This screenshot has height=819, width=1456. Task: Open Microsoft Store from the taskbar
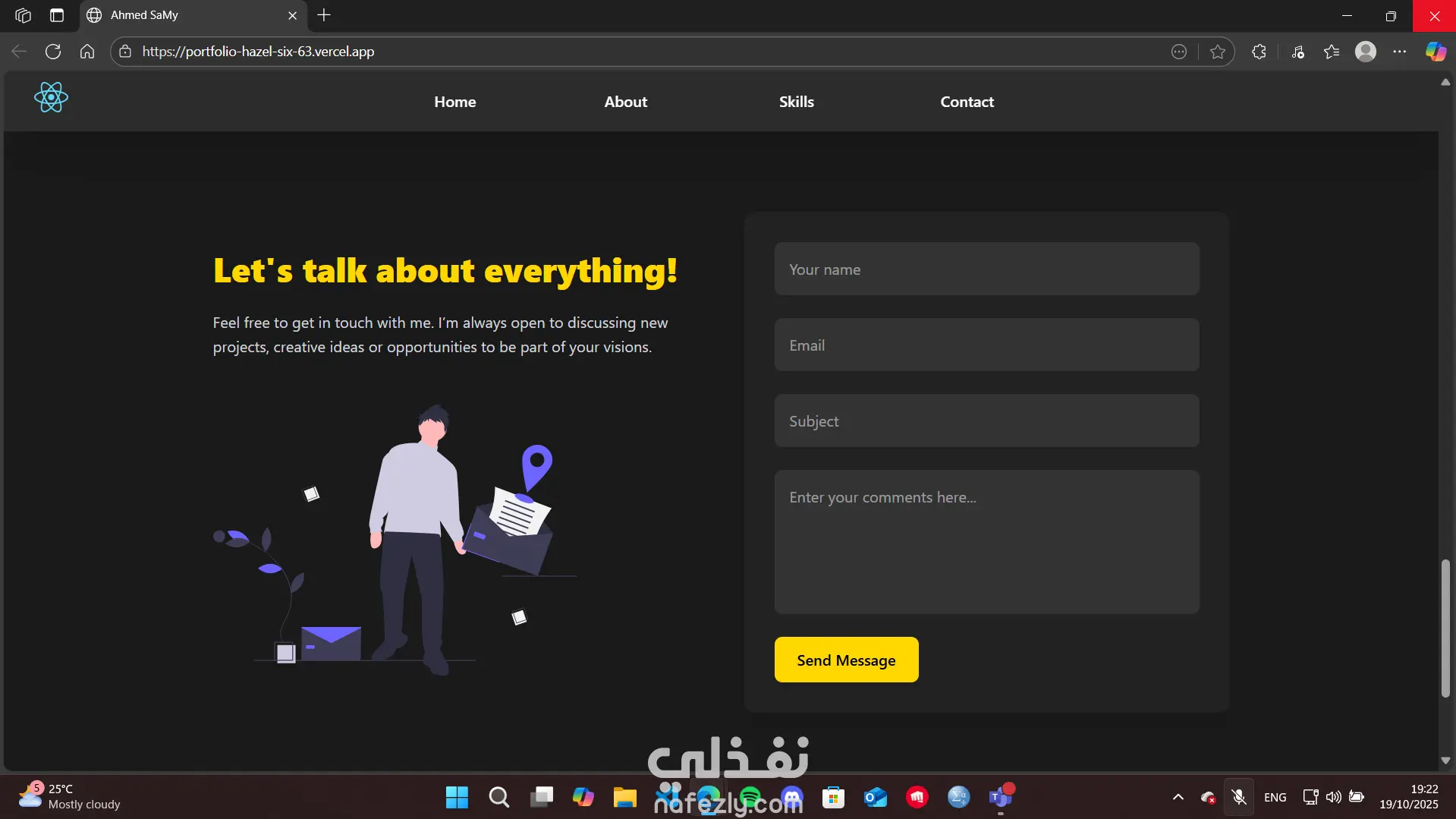point(833,798)
